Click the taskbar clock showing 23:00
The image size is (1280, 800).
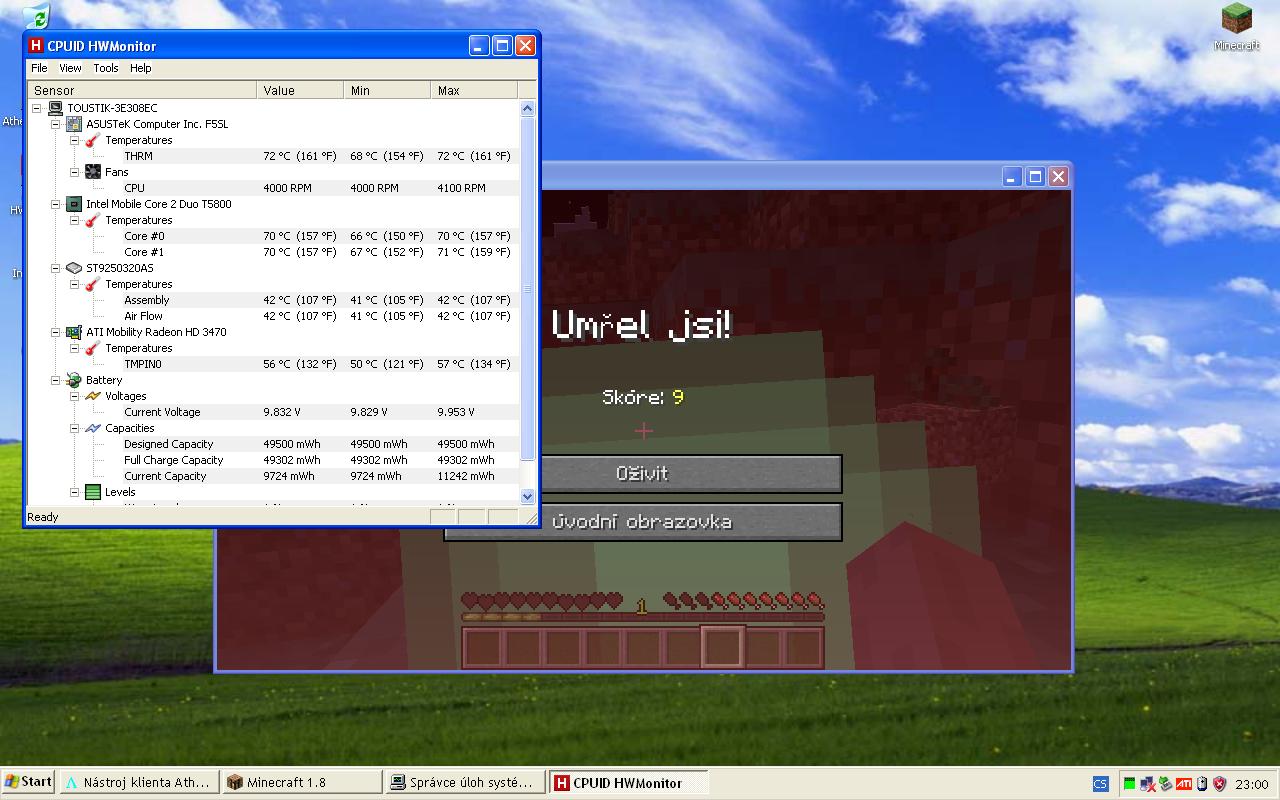click(x=1252, y=784)
